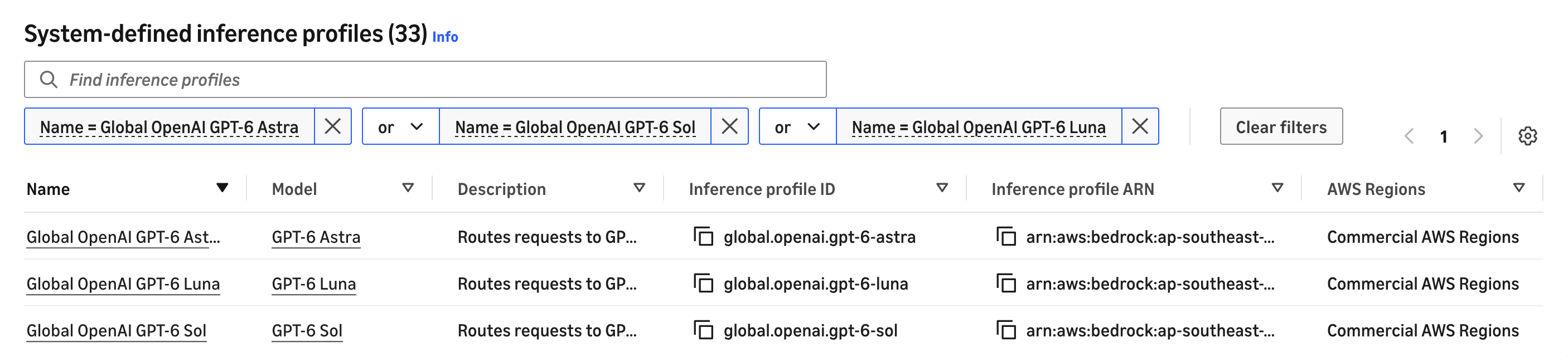Open the GPT-6 Luna model link

click(x=313, y=283)
